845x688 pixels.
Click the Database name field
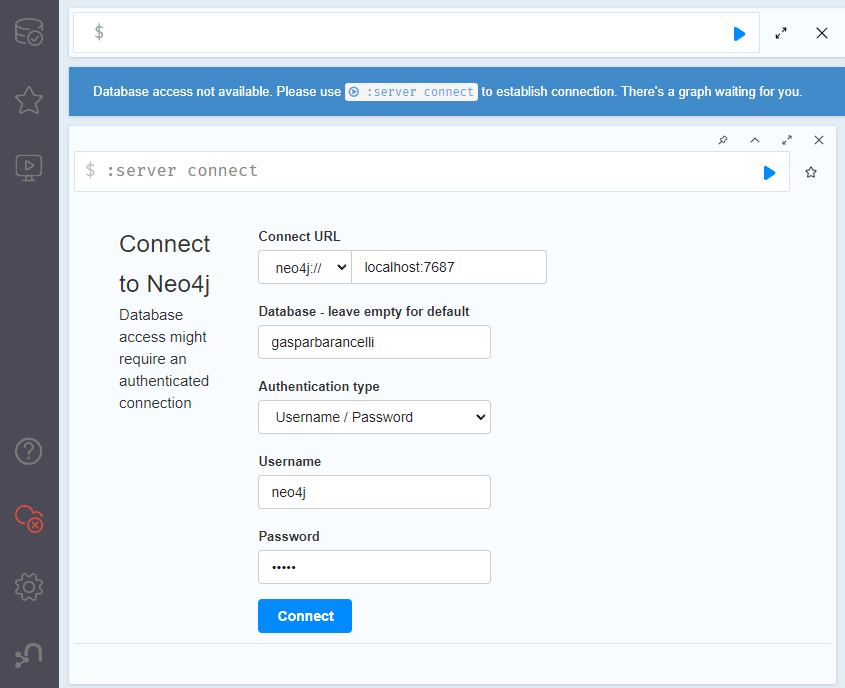click(375, 342)
